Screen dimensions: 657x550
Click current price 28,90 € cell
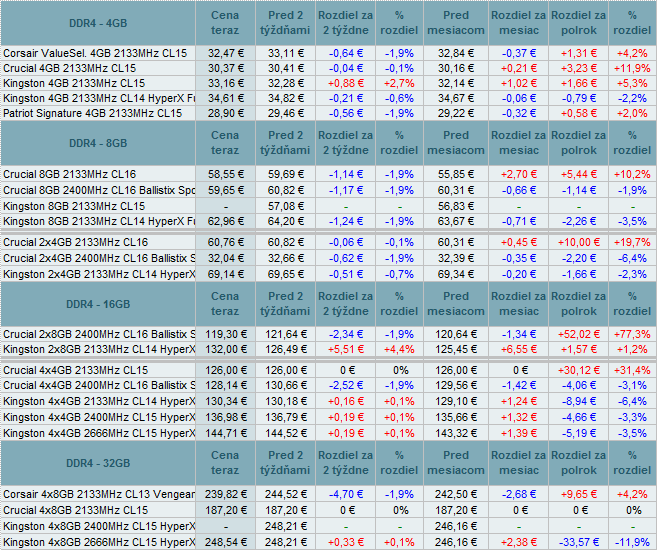click(225, 114)
